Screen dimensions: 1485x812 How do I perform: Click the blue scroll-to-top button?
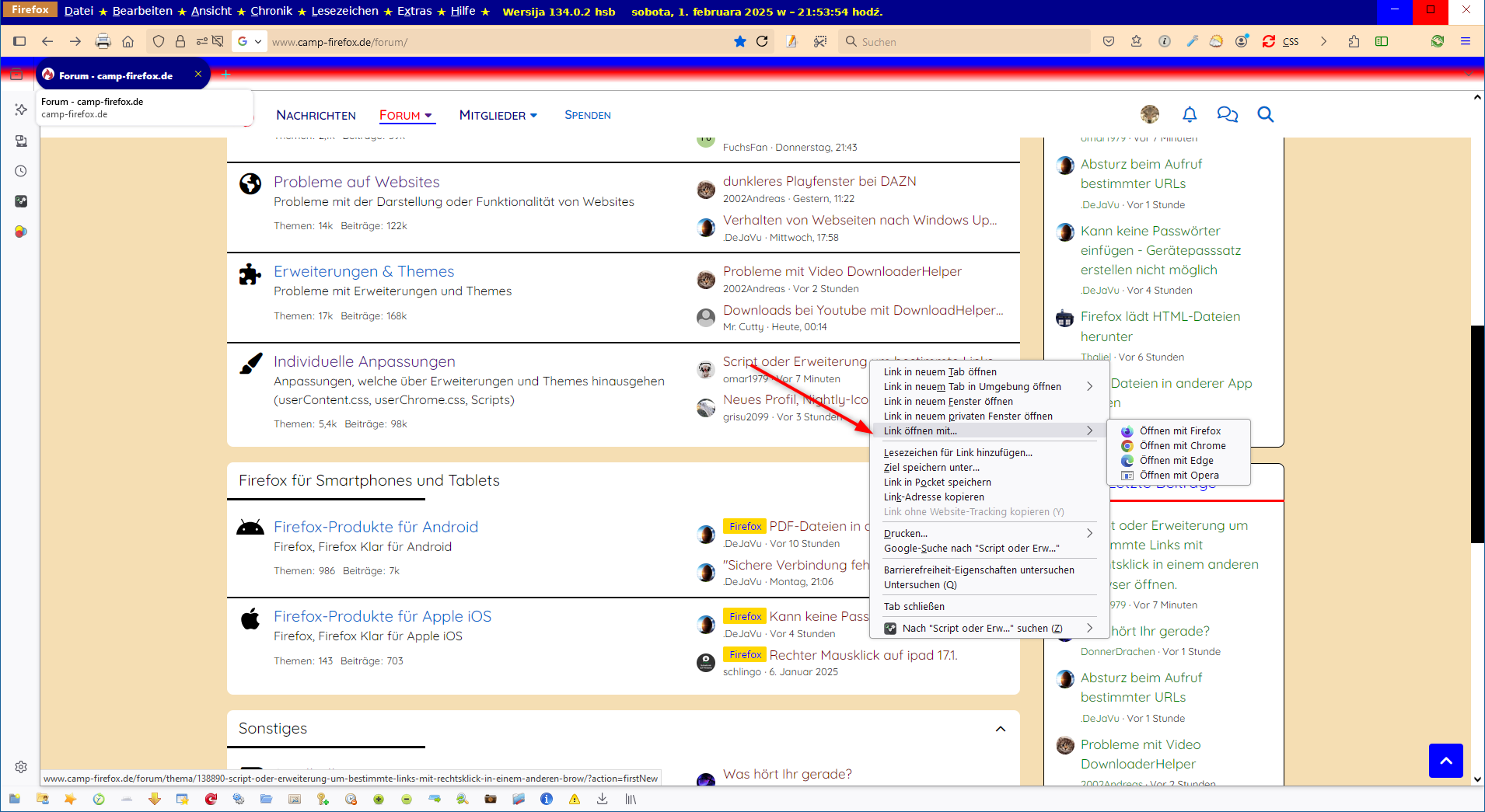point(1445,761)
